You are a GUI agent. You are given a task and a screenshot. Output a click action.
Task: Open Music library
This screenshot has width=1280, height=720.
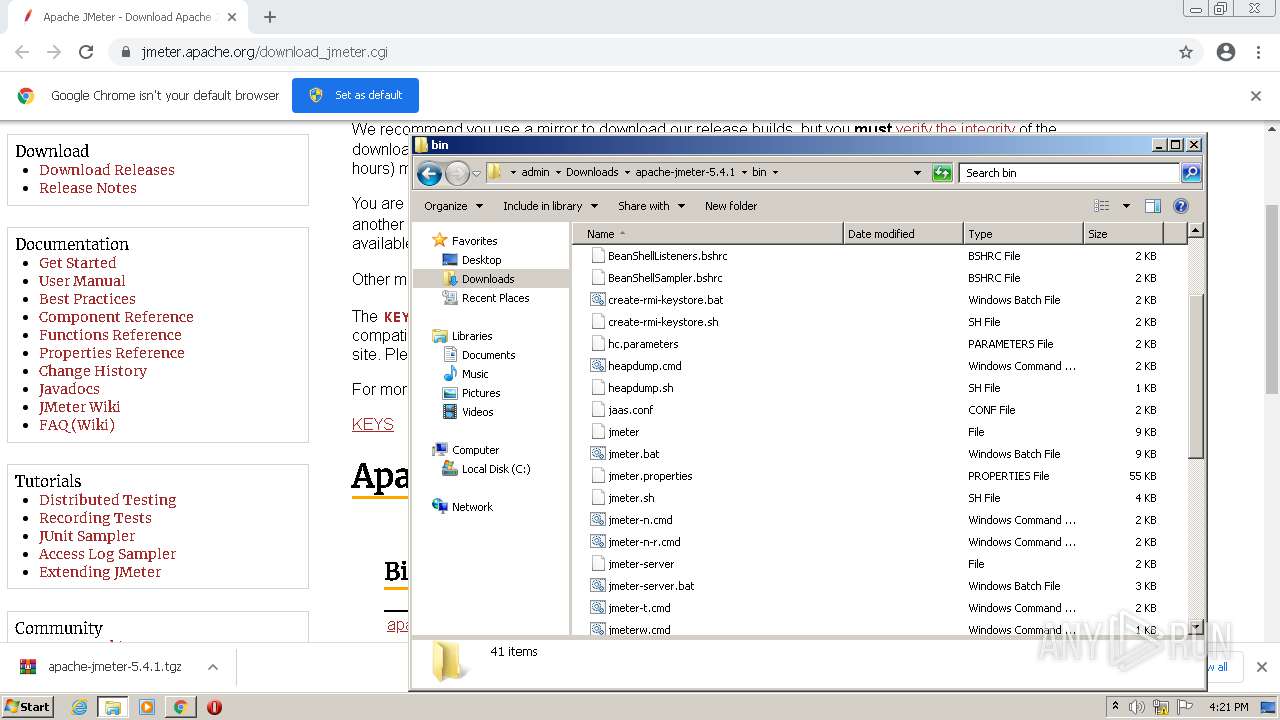coord(475,374)
